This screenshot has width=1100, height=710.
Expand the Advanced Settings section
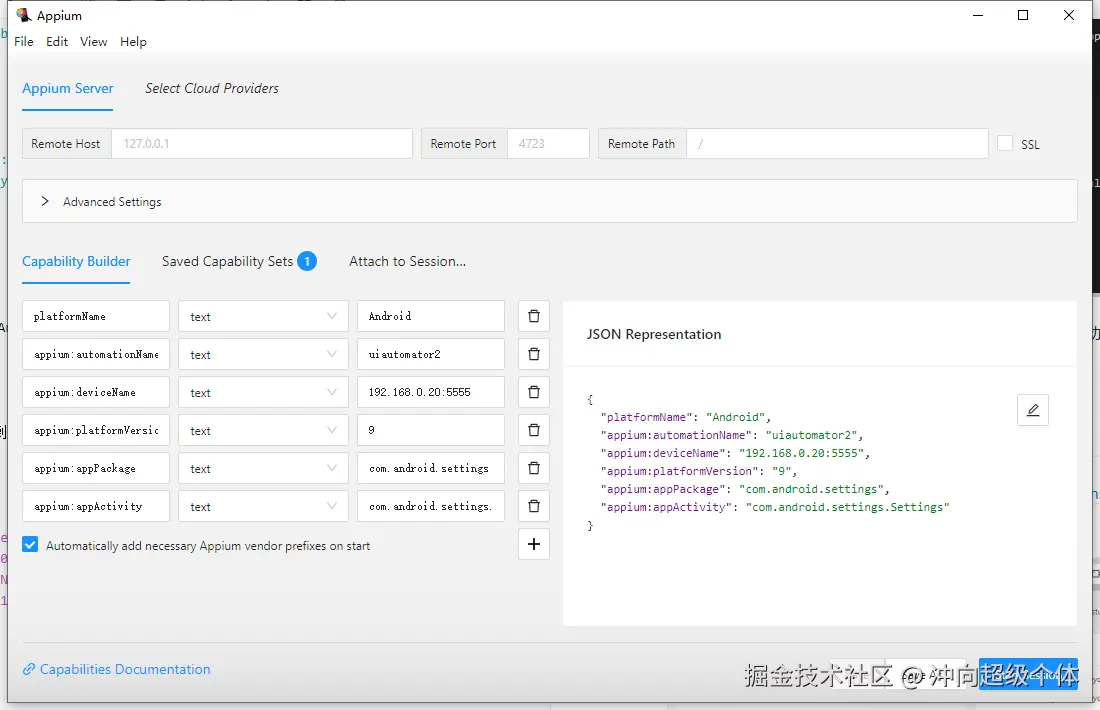pos(549,201)
